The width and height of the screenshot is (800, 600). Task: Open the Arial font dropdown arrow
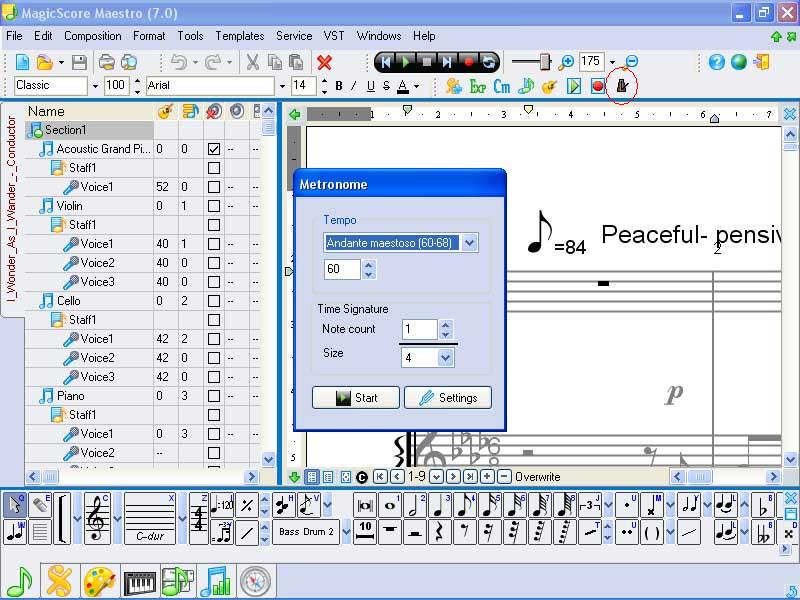[x=282, y=86]
